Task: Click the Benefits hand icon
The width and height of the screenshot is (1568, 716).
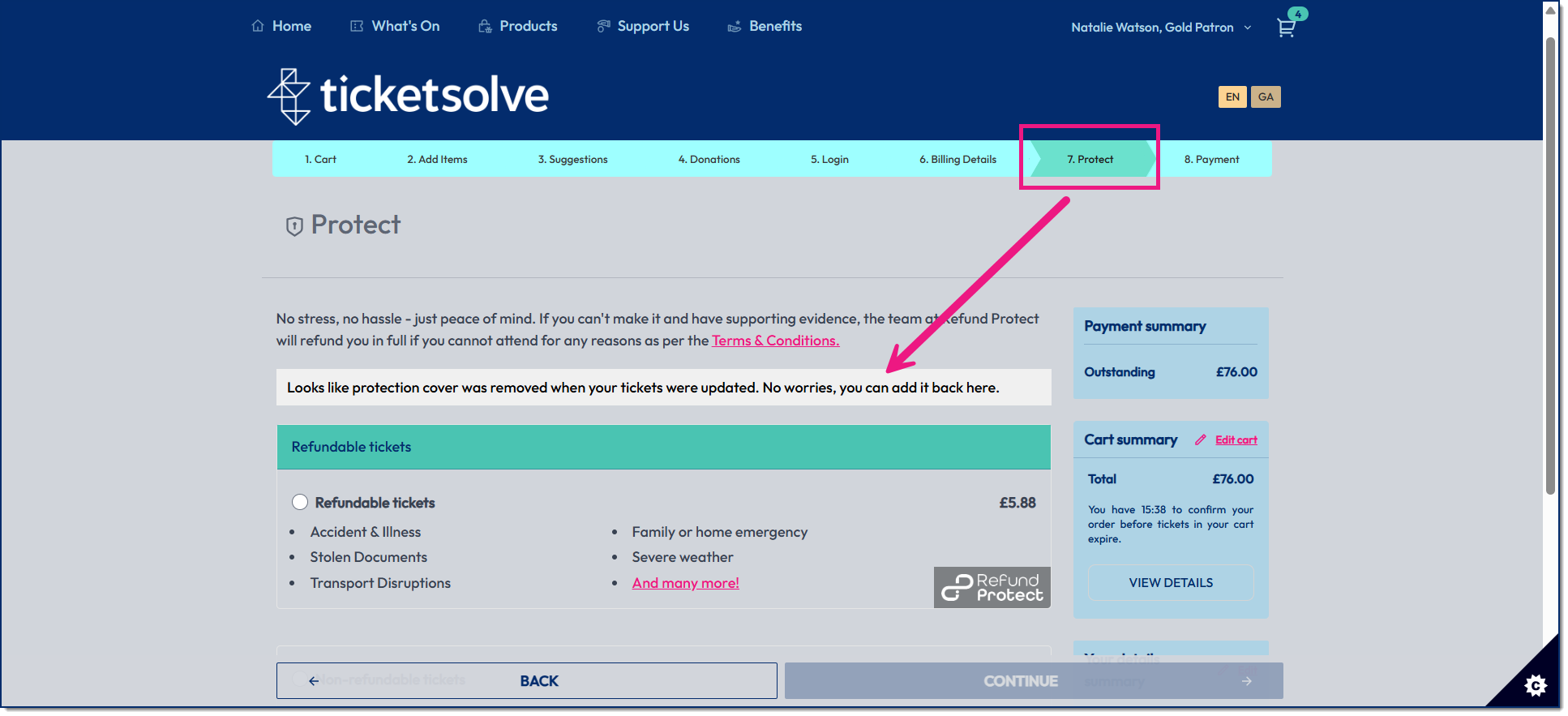Action: [735, 26]
